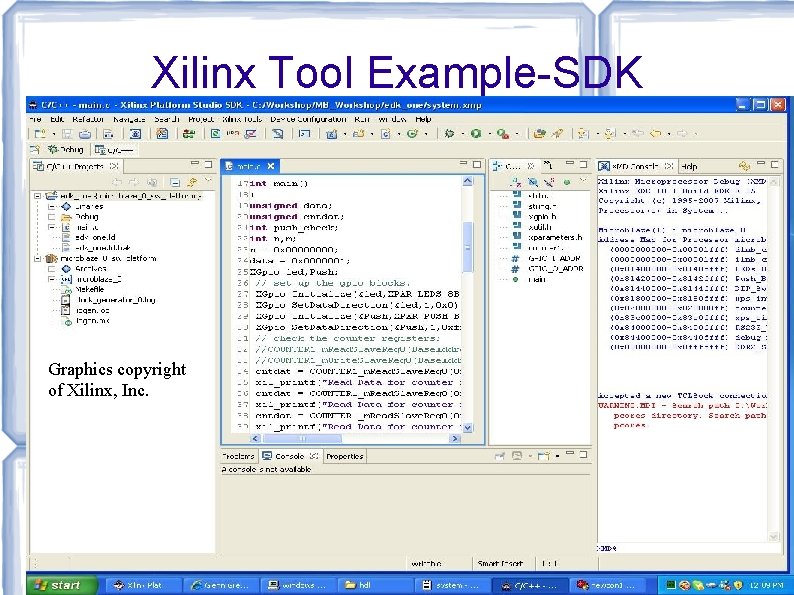
Task: Select string.h in Outline view
Action: coord(542,206)
